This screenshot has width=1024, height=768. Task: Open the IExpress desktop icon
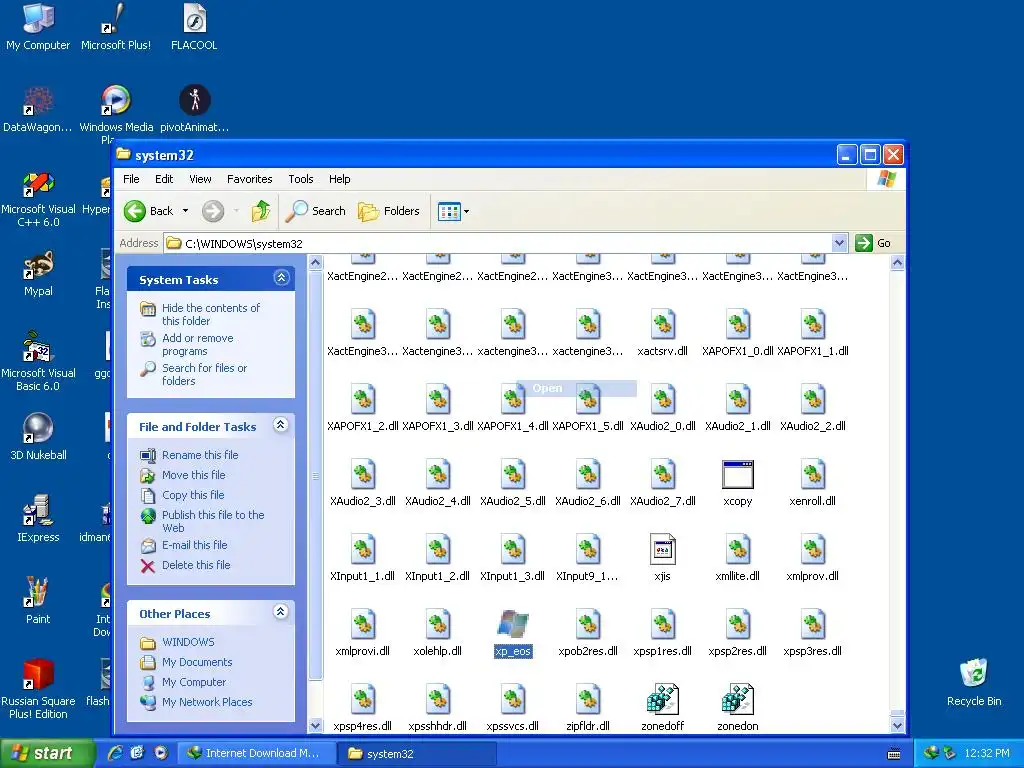38,510
